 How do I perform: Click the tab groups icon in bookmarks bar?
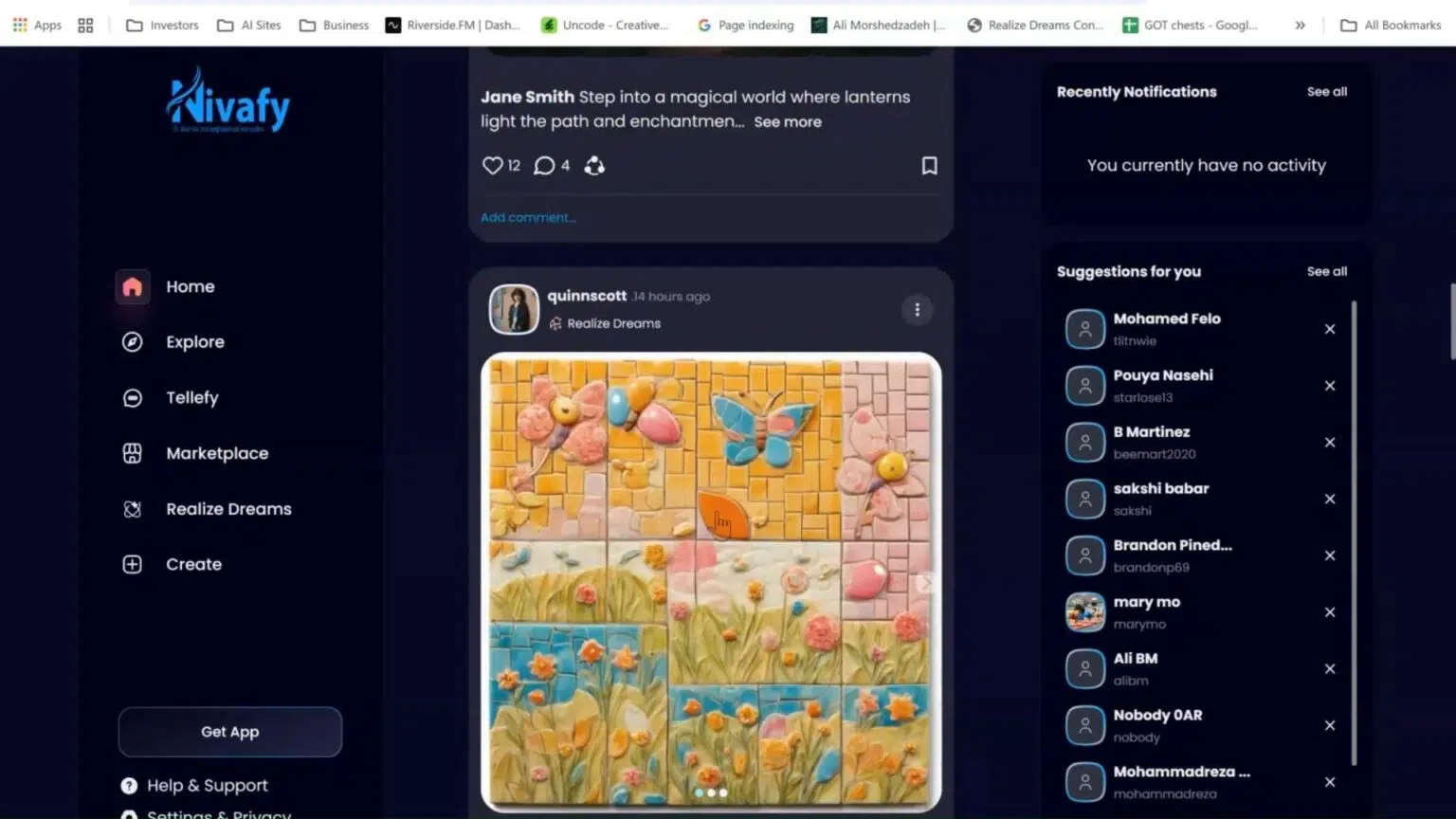click(x=85, y=25)
